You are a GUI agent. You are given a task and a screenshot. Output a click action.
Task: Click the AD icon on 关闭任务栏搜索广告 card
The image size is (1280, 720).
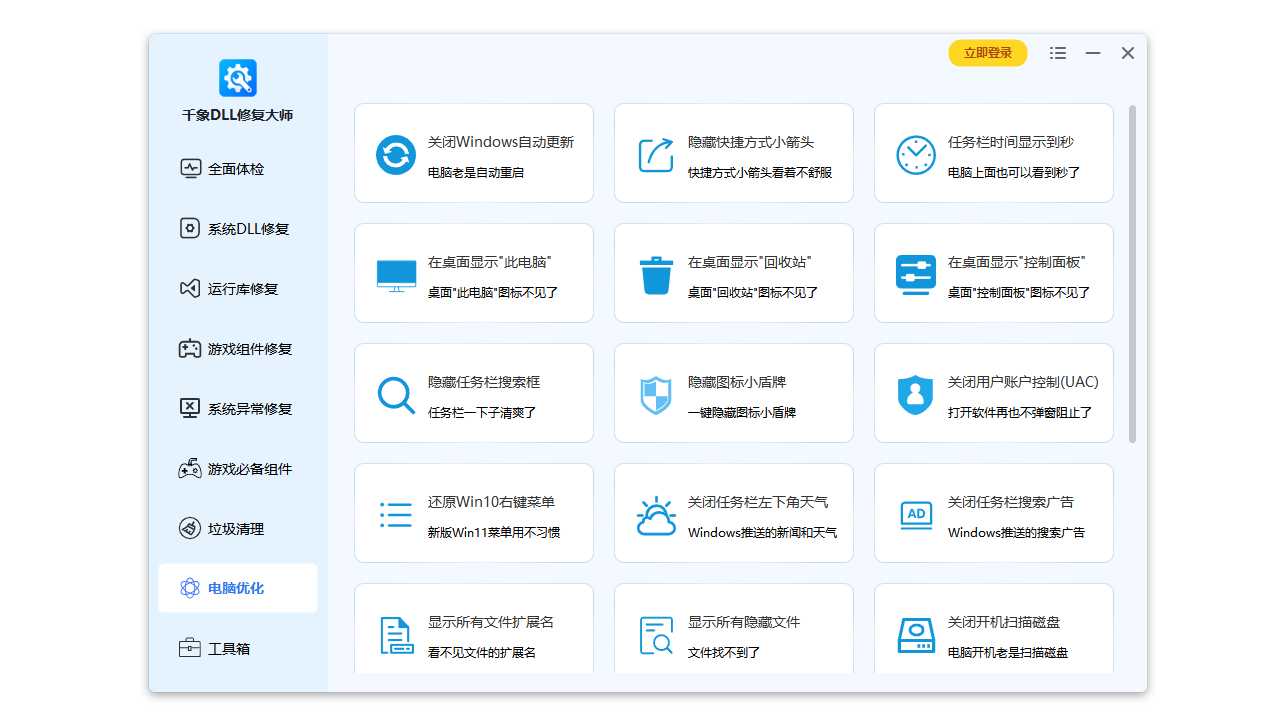(915, 513)
